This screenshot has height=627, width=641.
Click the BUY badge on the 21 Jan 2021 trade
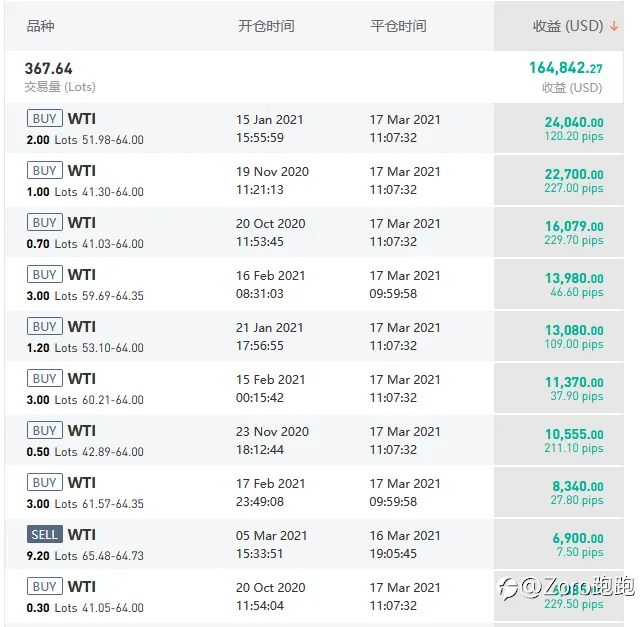pyautogui.click(x=44, y=327)
